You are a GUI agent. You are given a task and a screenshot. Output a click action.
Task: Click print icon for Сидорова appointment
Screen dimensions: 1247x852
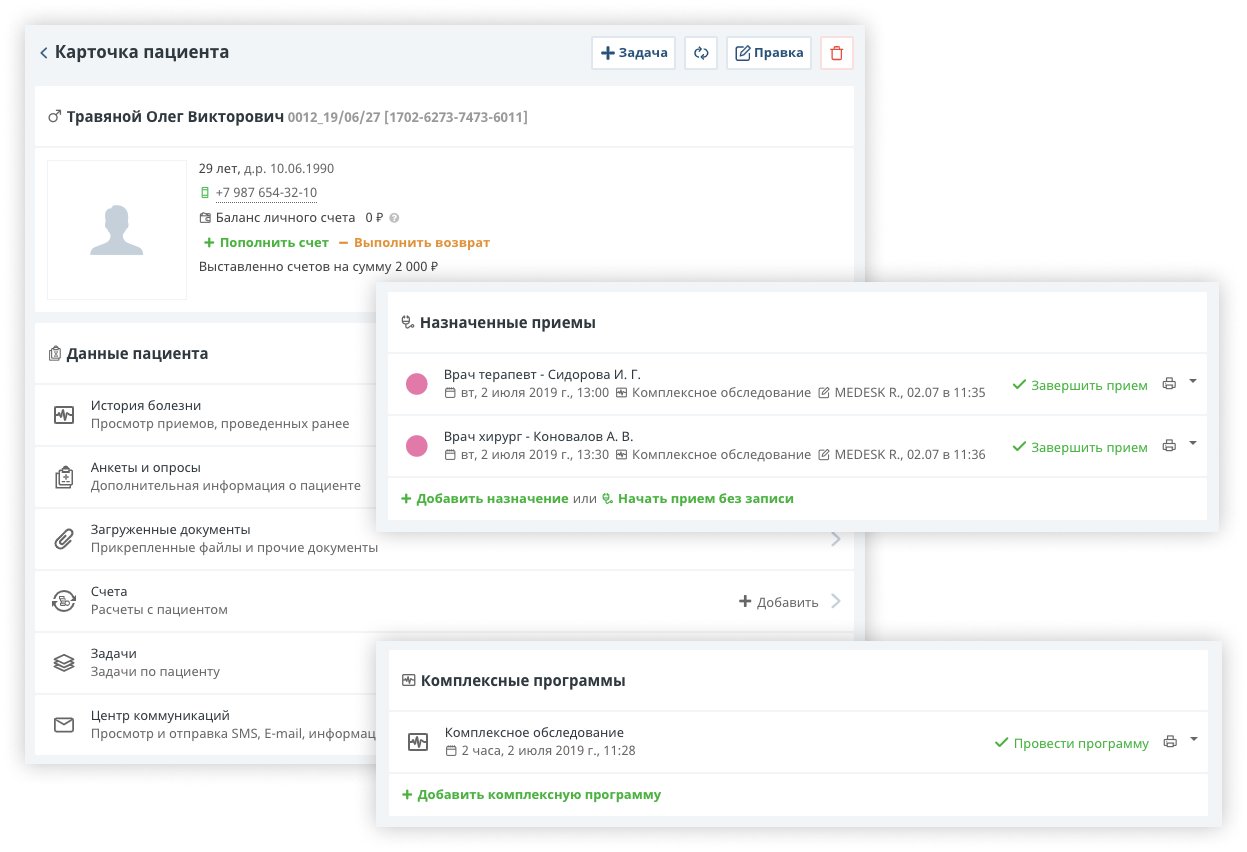pos(1169,384)
